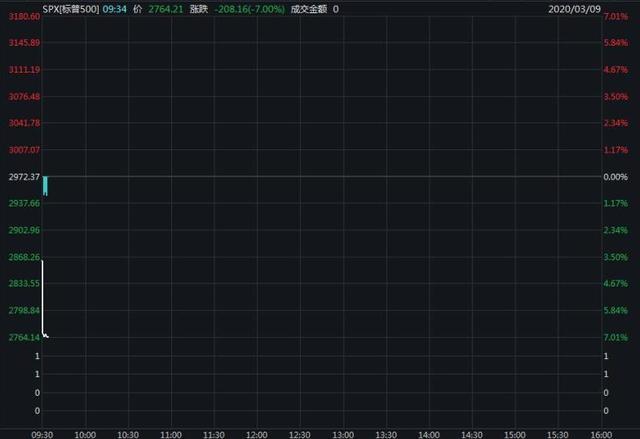Click the 13:00 time axis label
The height and width of the screenshot is (439, 640).
343,435
